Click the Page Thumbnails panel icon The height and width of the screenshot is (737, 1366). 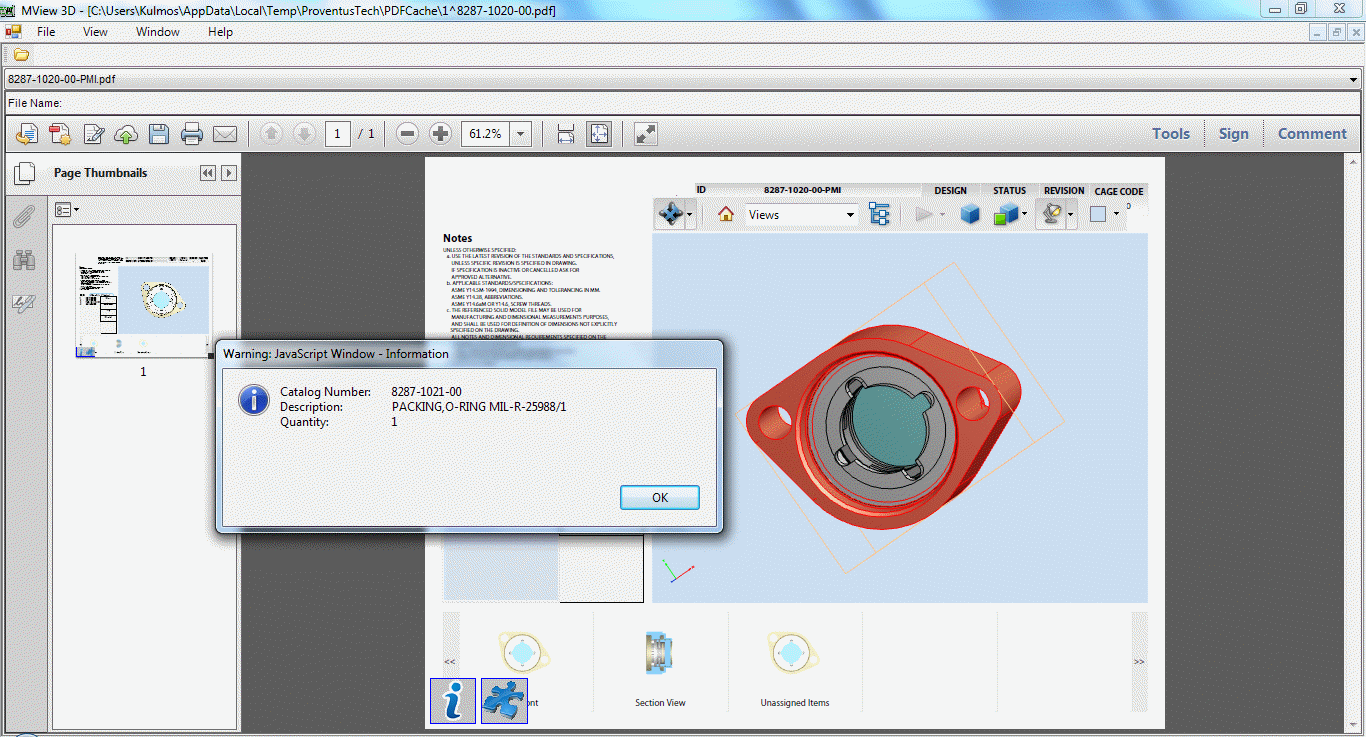point(24,174)
